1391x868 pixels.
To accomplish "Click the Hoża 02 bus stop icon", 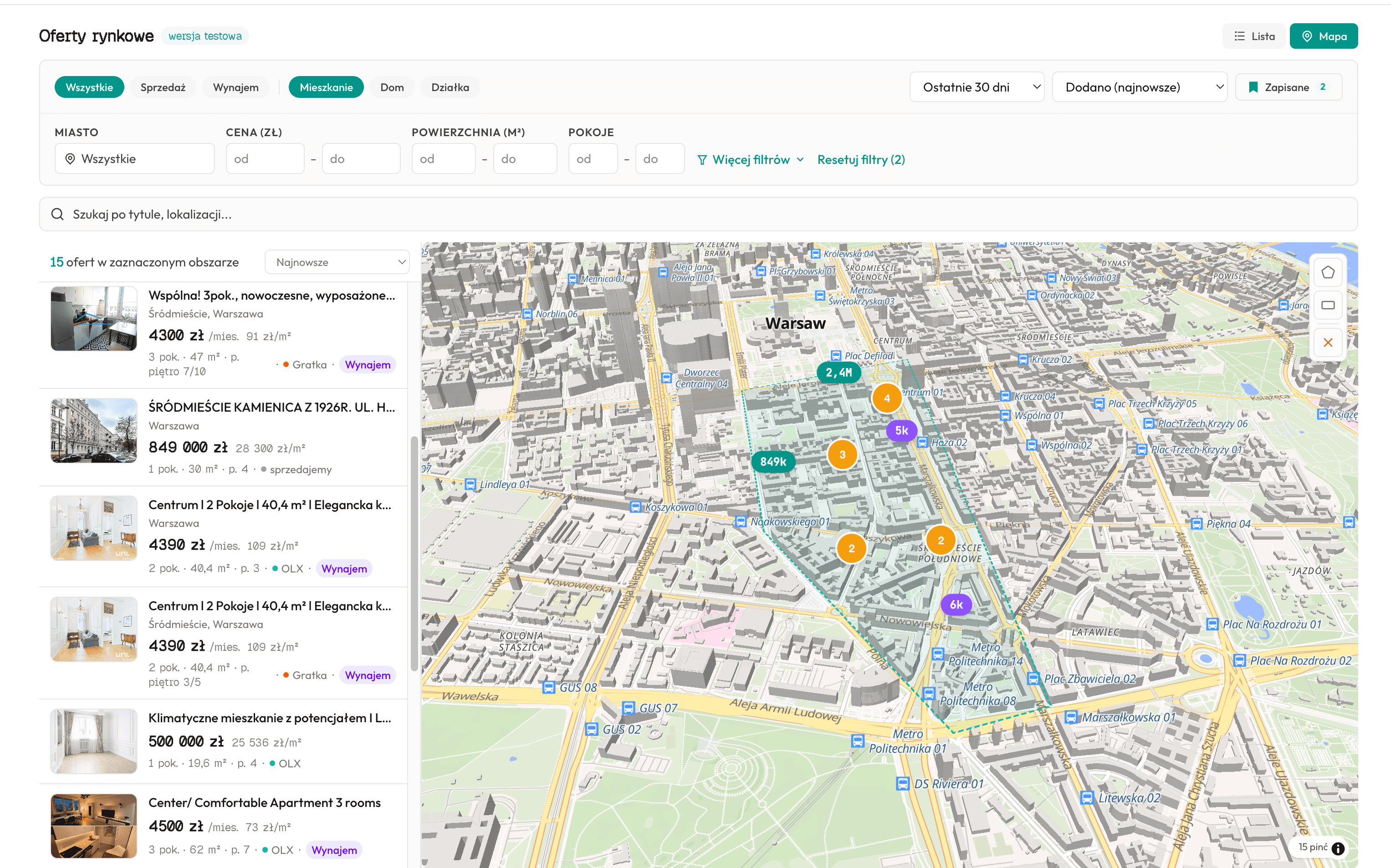I will 922,442.
